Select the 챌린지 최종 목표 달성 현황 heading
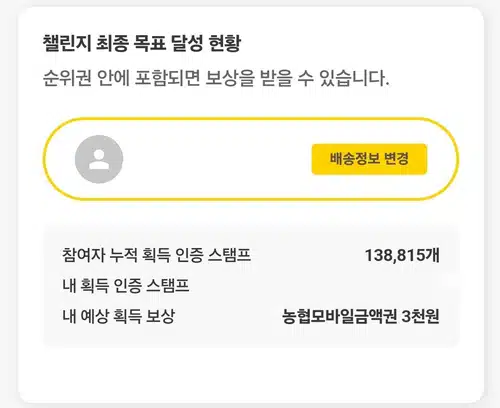The height and width of the screenshot is (408, 500). 142,43
